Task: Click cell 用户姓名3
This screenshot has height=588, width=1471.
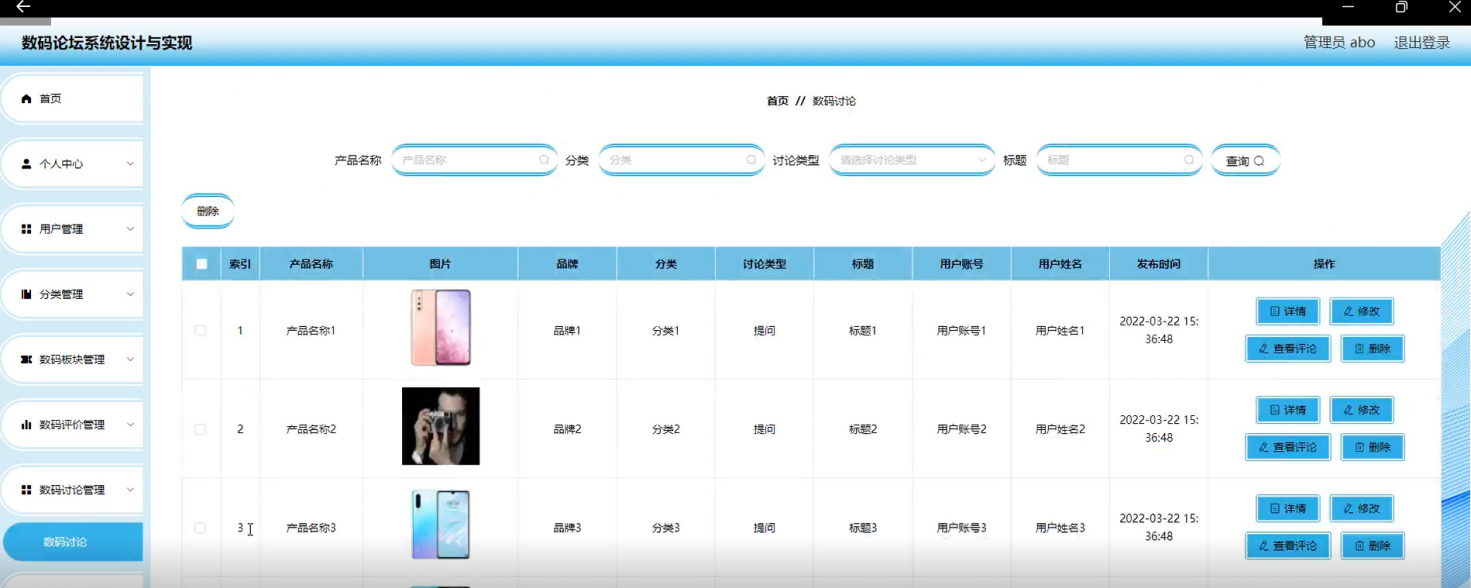Action: tap(1060, 528)
